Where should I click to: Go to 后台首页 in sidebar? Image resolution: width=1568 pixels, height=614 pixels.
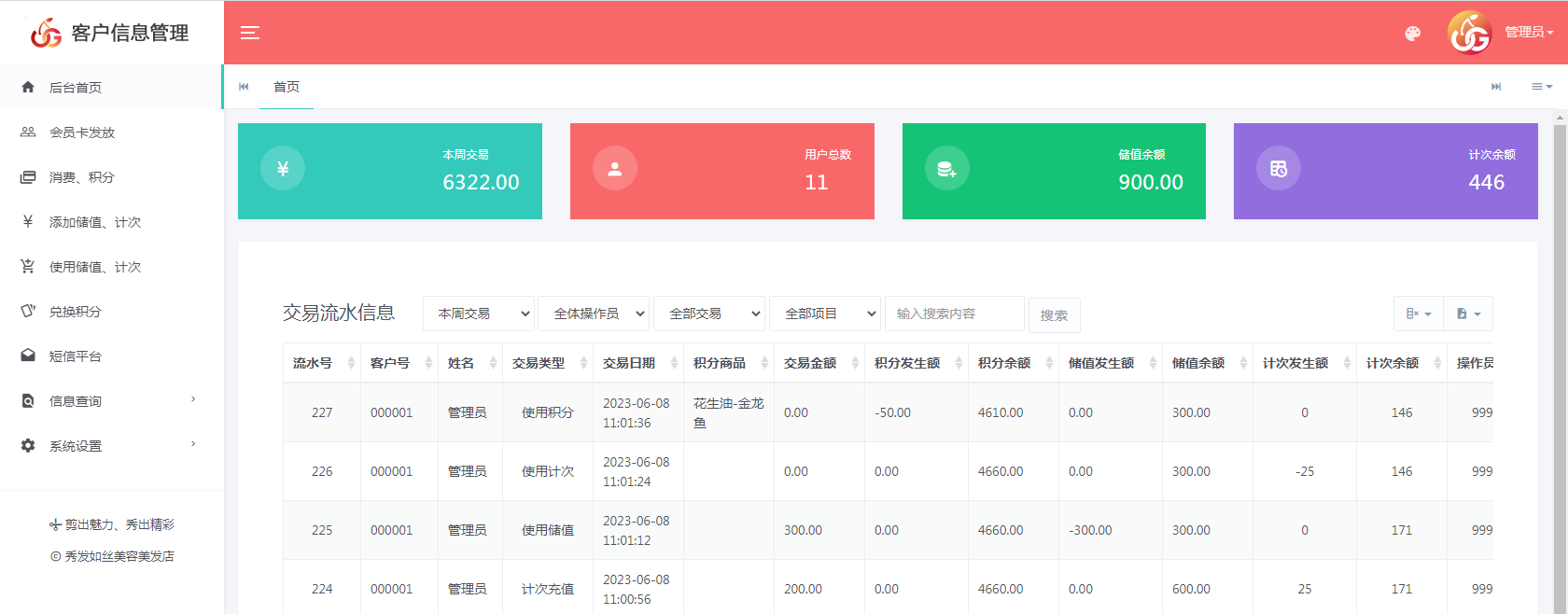click(111, 87)
